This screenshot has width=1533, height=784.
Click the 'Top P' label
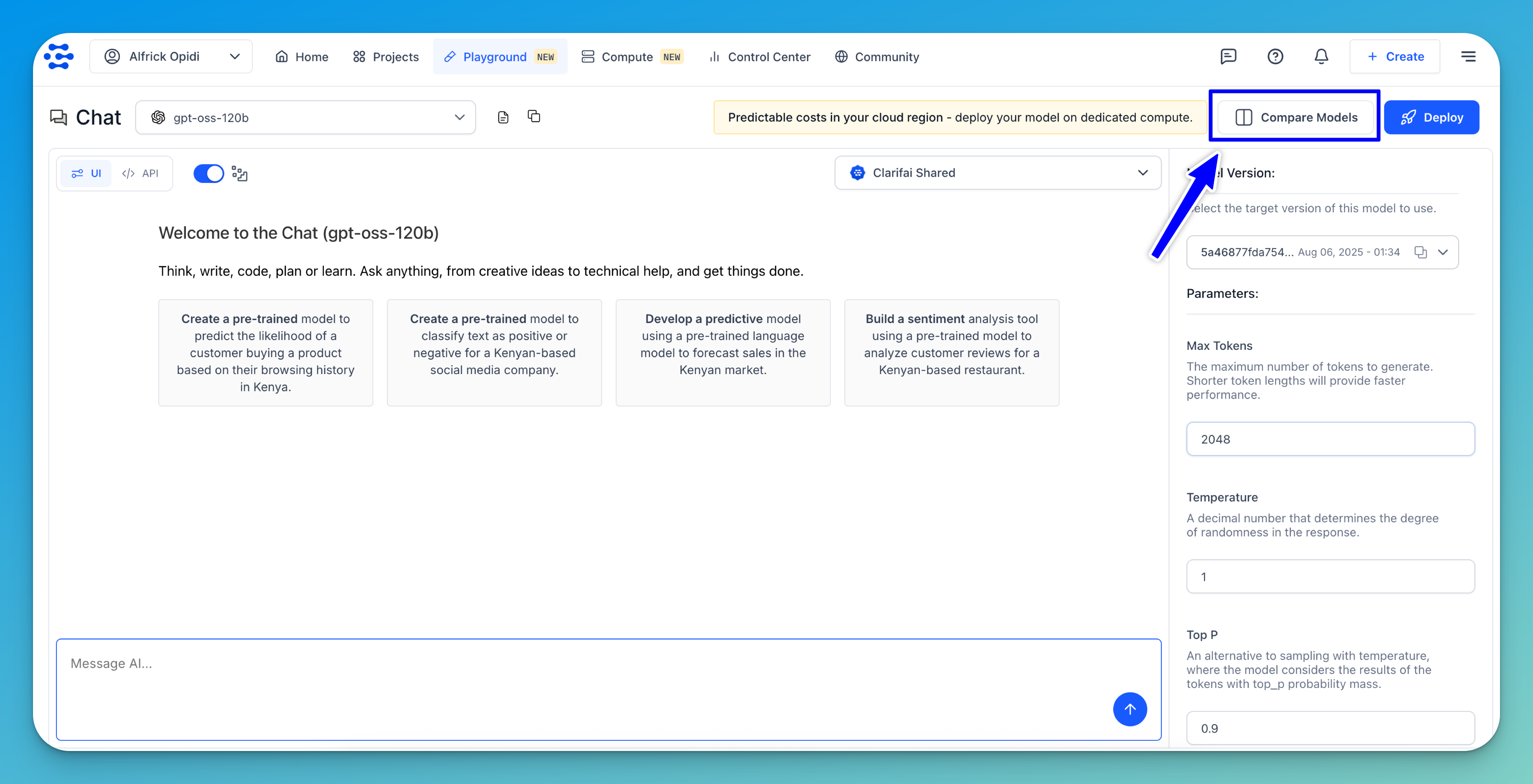1201,635
